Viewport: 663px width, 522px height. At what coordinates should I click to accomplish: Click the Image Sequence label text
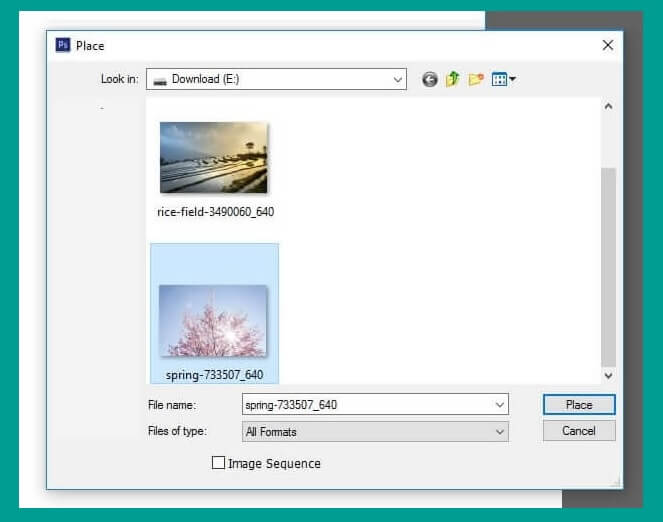pos(274,464)
